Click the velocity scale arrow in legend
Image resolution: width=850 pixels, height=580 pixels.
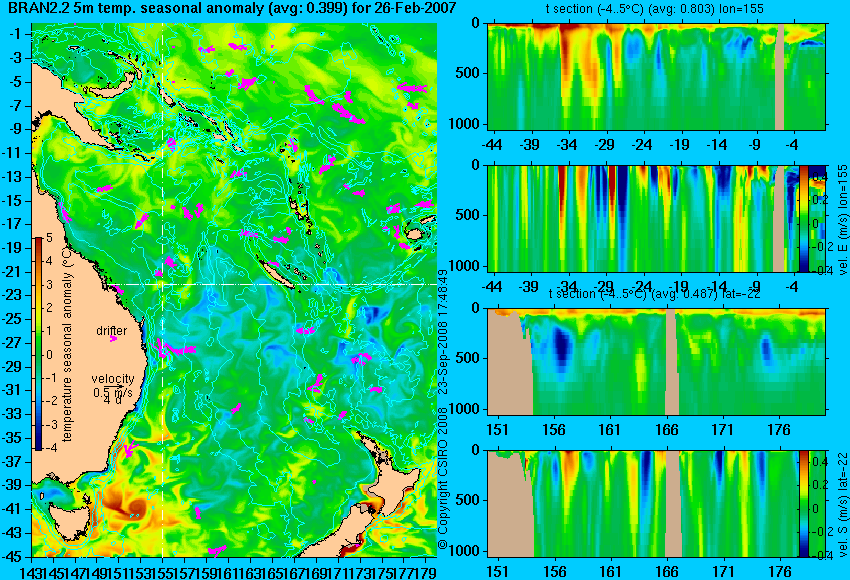click(116, 386)
